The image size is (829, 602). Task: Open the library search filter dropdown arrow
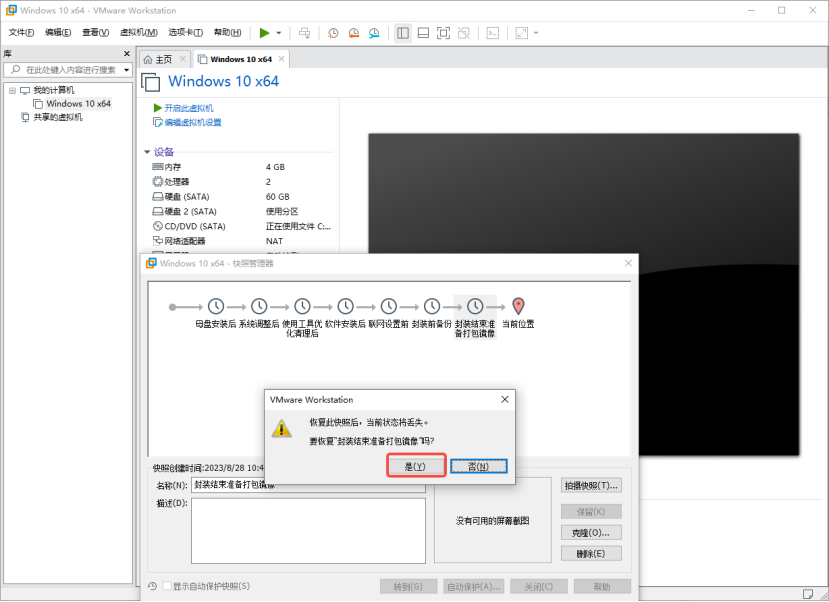[126, 70]
